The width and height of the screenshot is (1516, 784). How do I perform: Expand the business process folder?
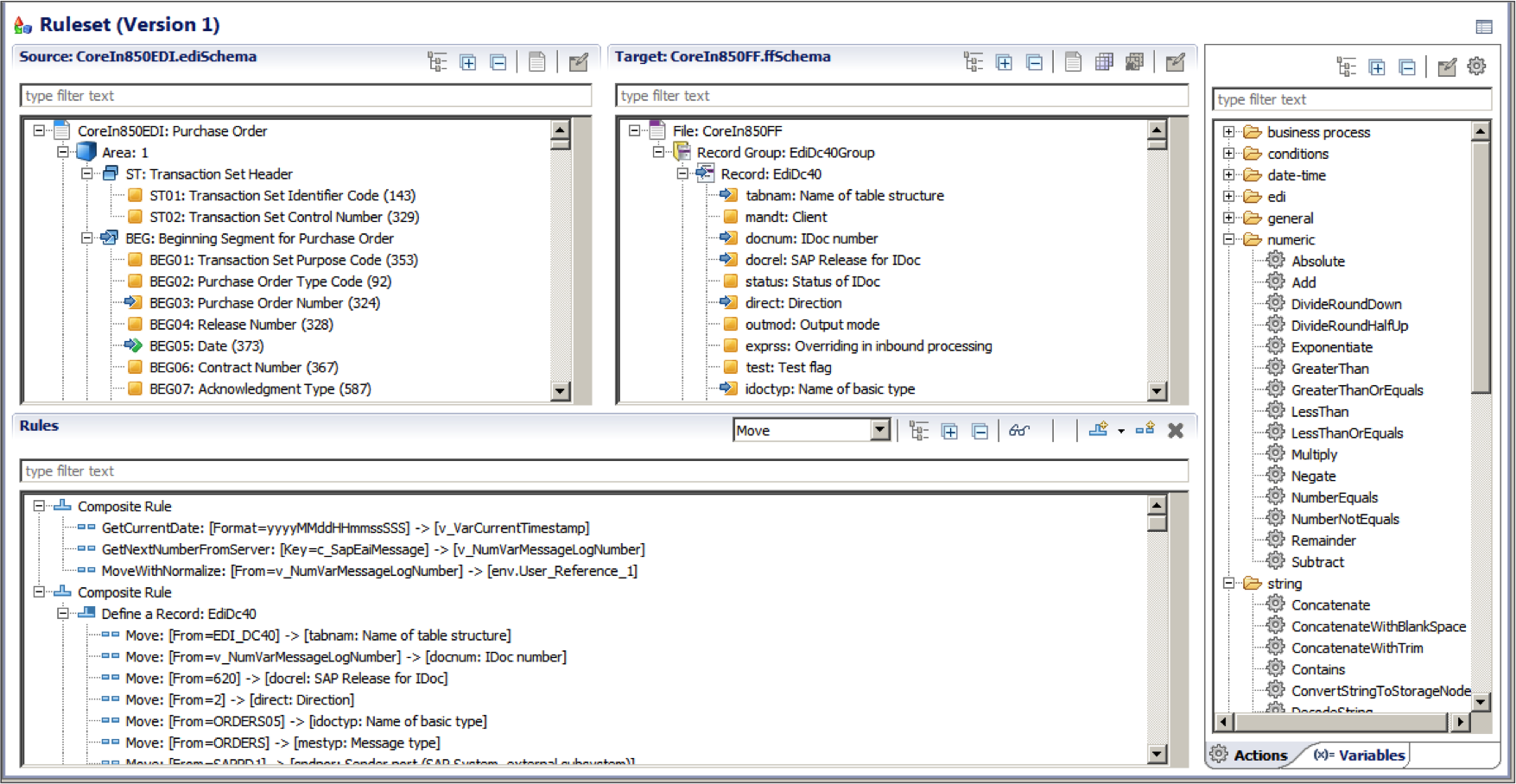[x=1229, y=132]
